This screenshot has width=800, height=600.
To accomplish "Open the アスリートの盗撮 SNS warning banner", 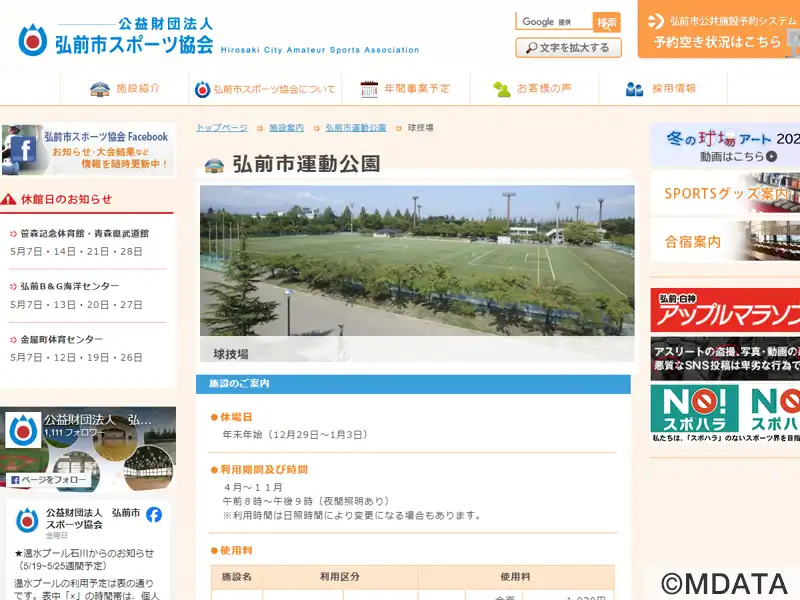I will point(725,359).
